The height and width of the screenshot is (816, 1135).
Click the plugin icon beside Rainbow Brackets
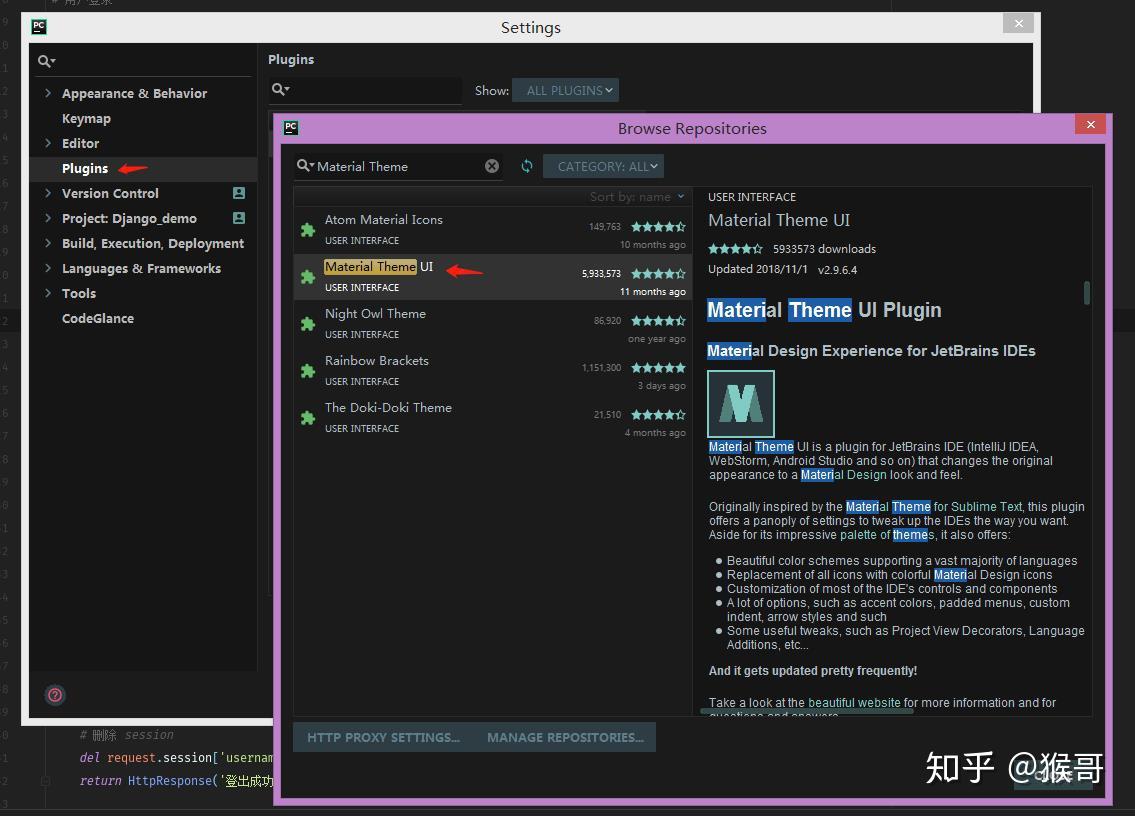coord(307,369)
